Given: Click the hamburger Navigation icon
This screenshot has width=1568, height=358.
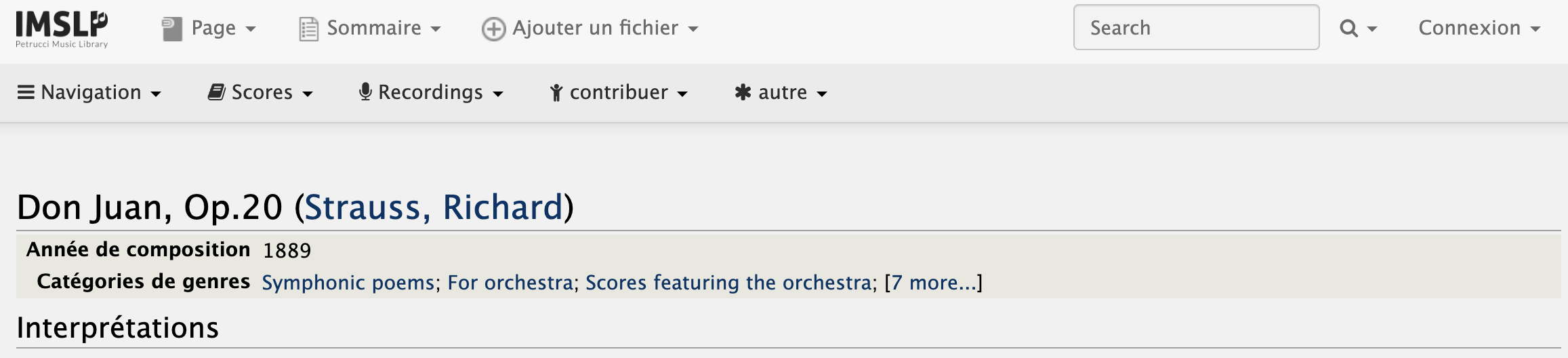Looking at the screenshot, I should [26, 92].
